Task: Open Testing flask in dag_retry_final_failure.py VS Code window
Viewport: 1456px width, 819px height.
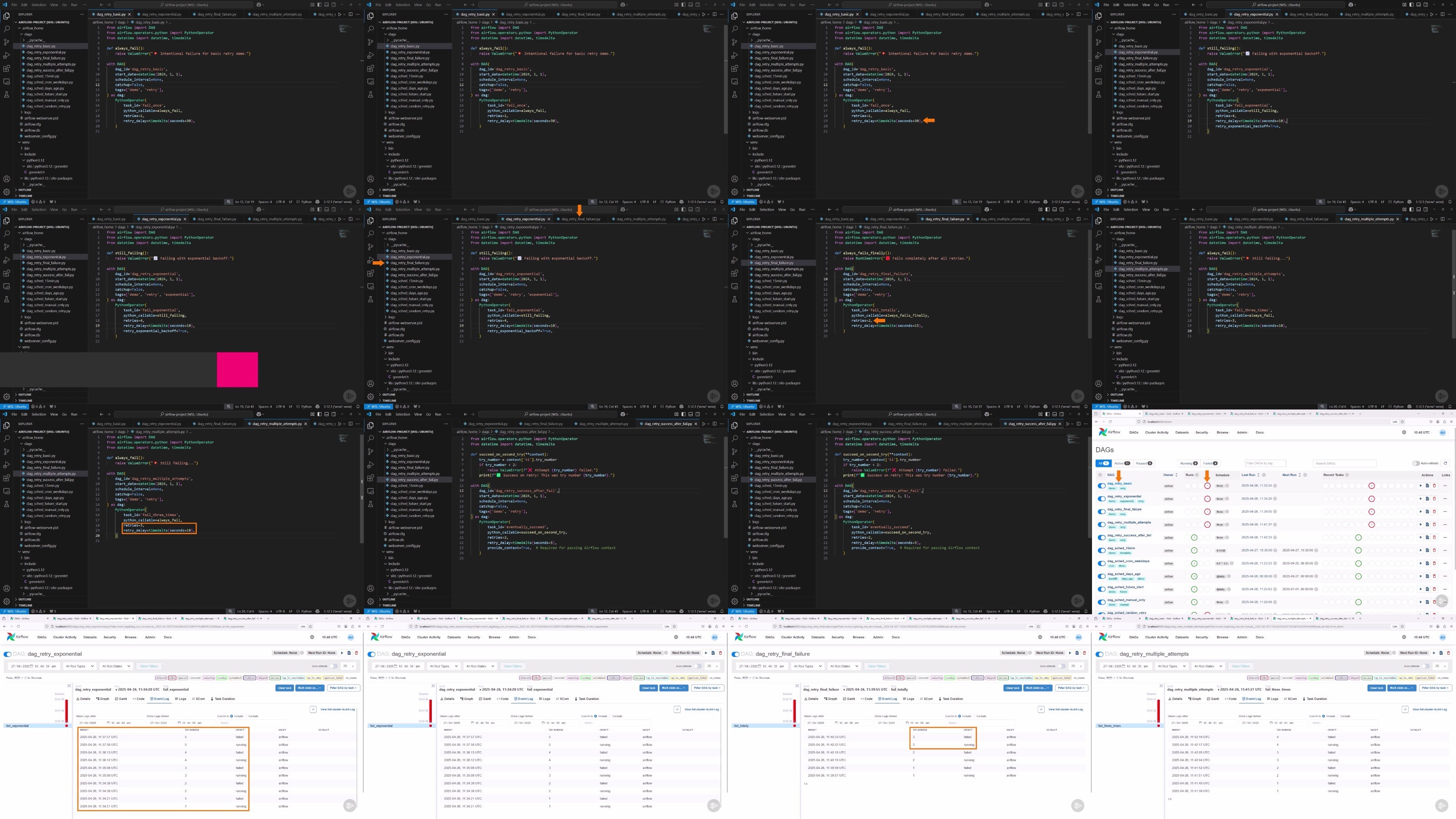Action: tap(735, 299)
